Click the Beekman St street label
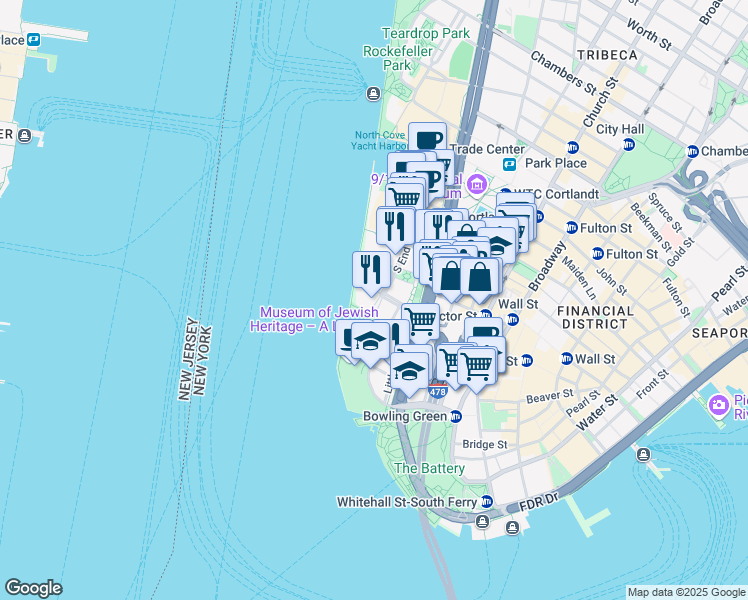This screenshot has width=748, height=600. click(650, 227)
